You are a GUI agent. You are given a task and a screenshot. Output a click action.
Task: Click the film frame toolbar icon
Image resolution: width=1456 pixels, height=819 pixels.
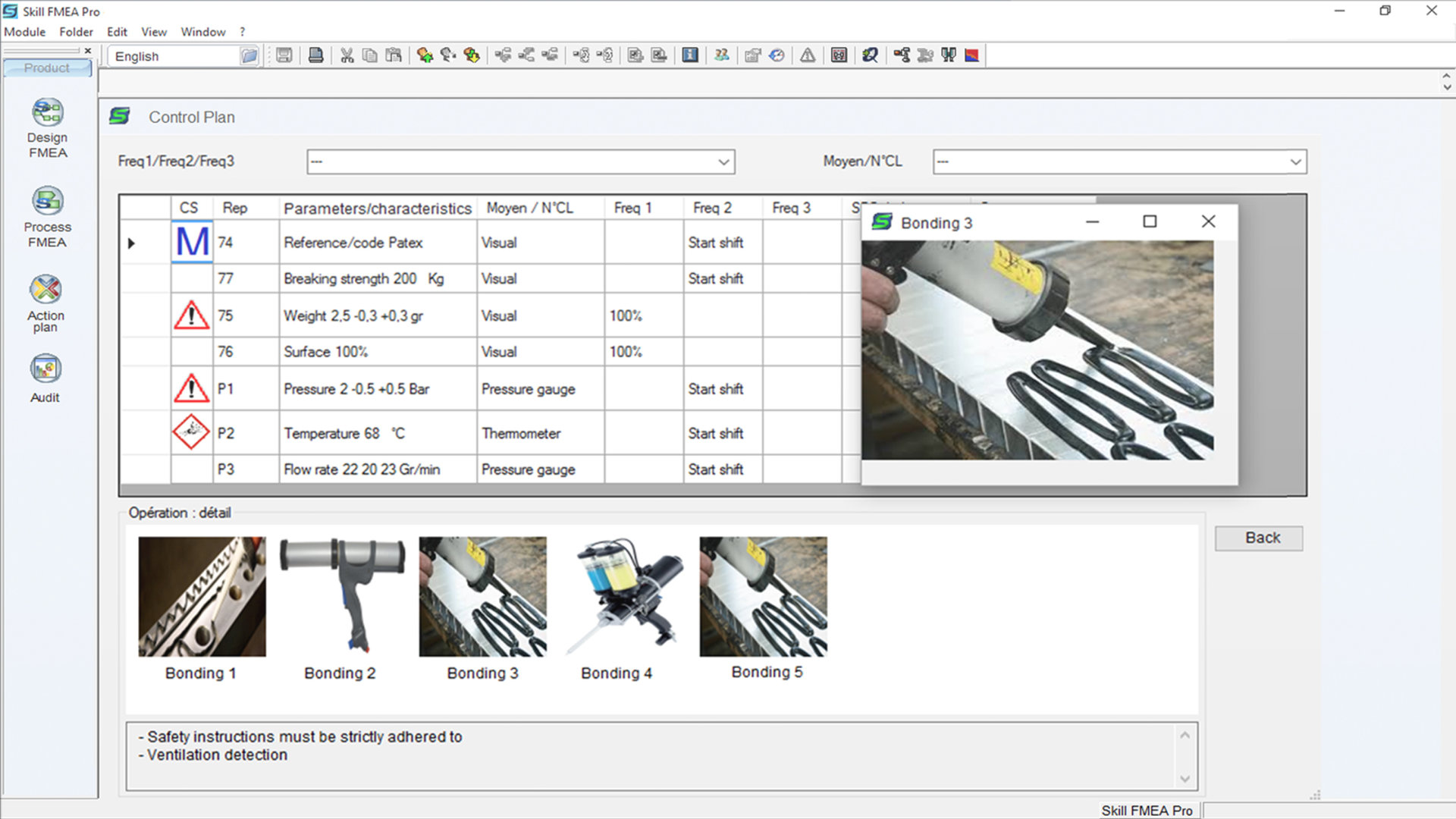point(839,55)
